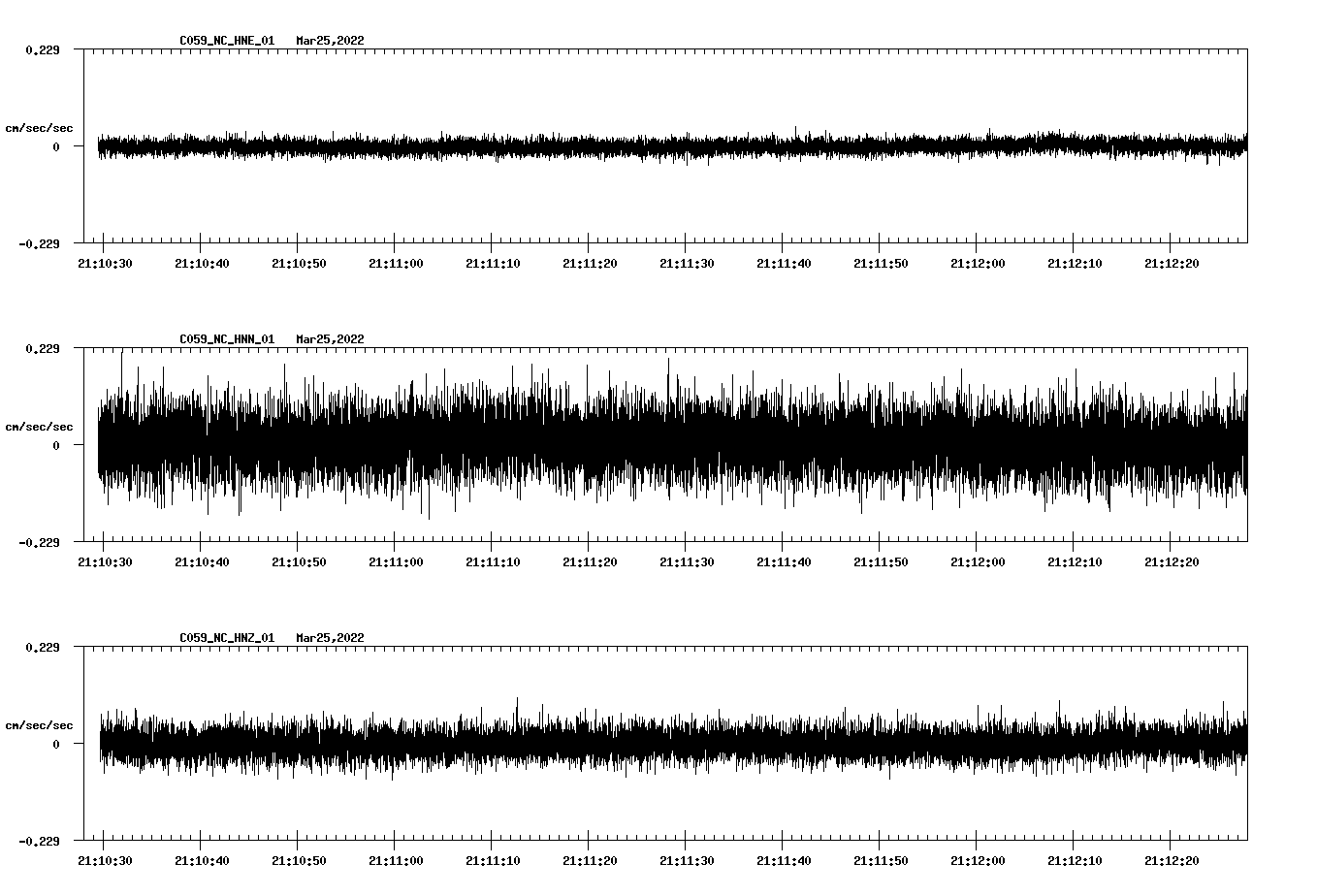
Task: Click the 21:10:50 time label under HNZ plot
Action: click(299, 861)
